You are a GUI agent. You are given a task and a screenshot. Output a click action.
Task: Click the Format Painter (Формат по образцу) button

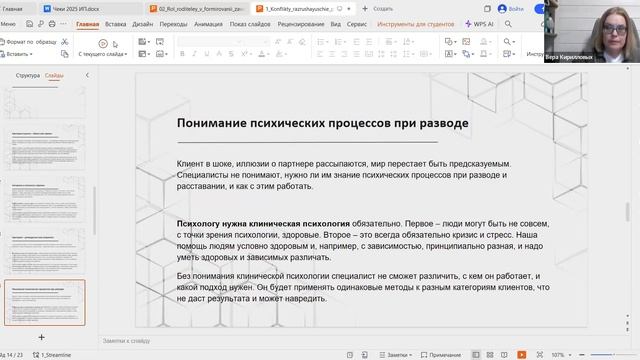[29, 42]
